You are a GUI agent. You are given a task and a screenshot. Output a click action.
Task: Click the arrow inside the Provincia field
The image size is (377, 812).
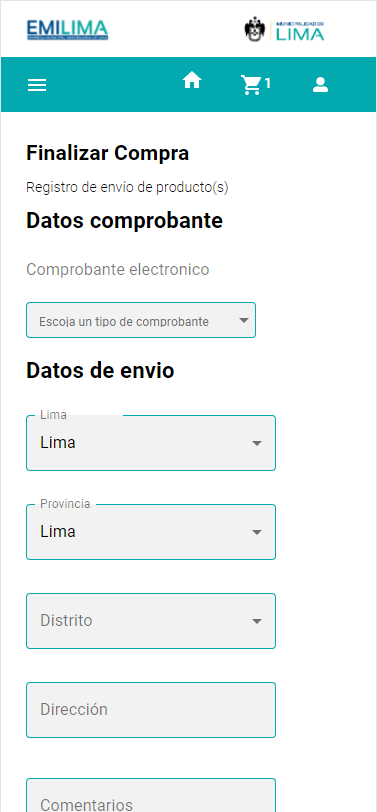pos(256,532)
